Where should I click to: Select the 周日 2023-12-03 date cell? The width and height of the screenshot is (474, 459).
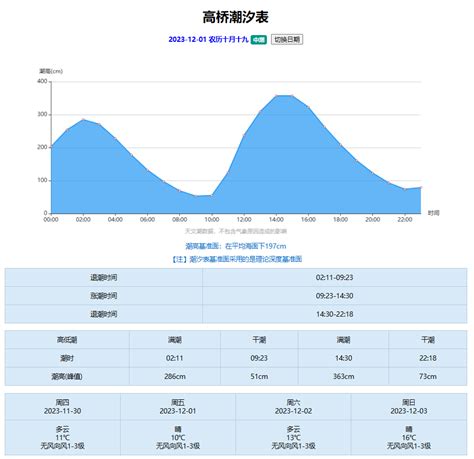pos(409,407)
